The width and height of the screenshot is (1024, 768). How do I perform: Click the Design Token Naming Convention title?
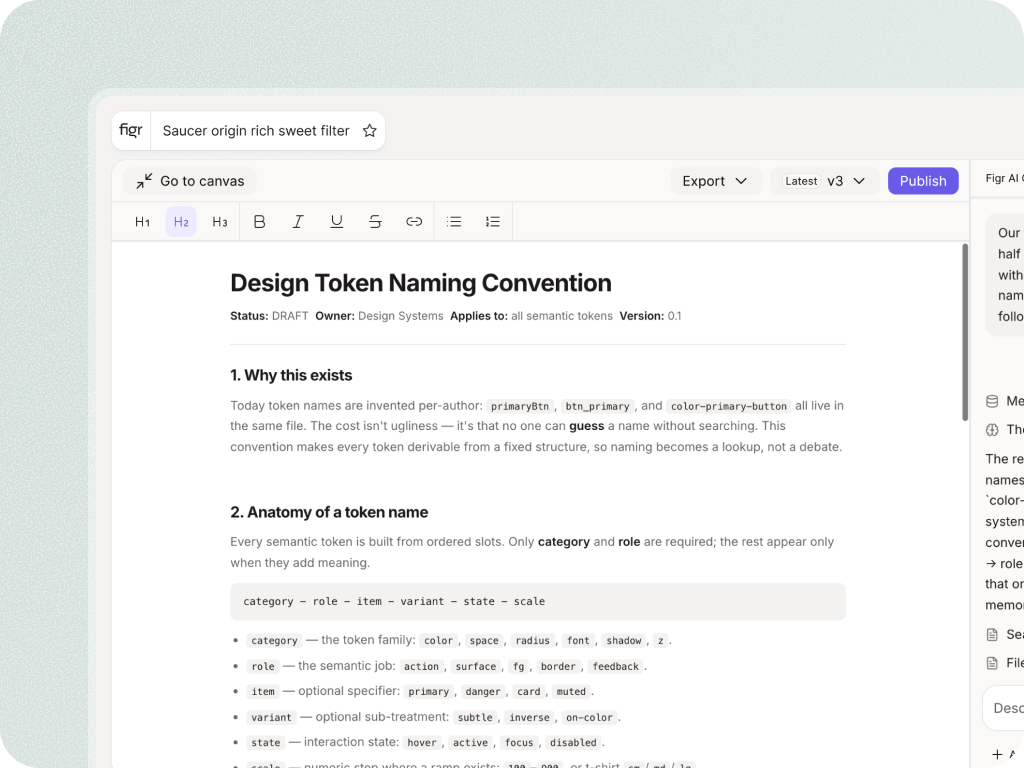tap(421, 283)
